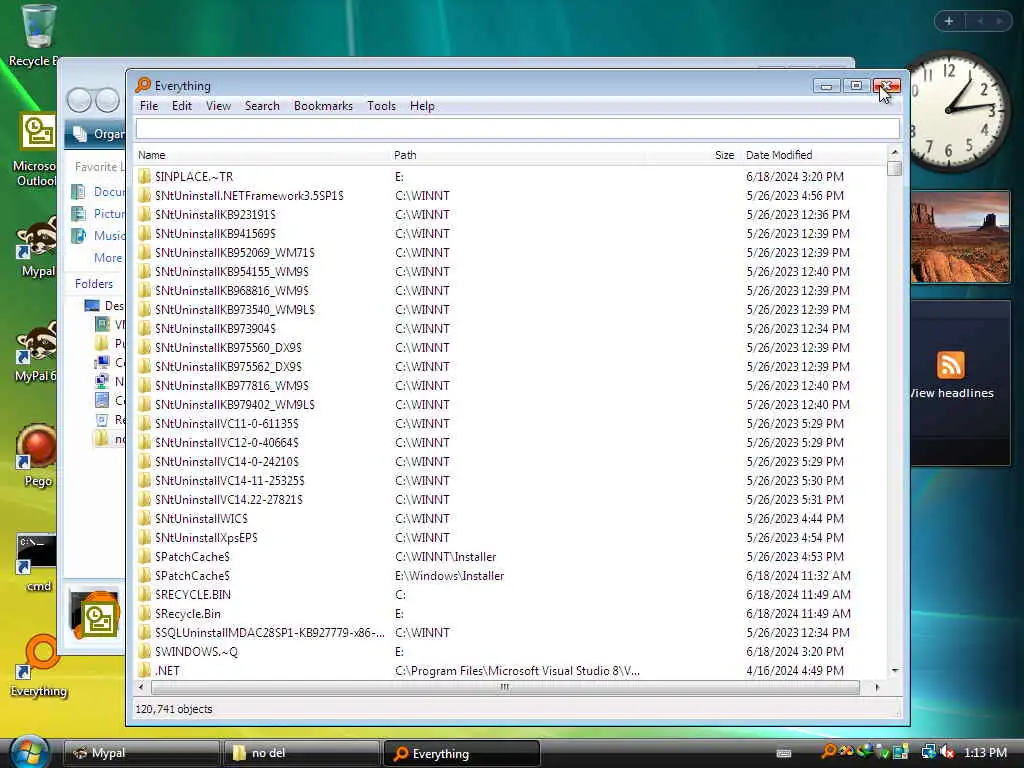This screenshot has width=1024, height=768.
Task: Select the $NtUninstallKB979402_WM9L$ row name
Action: click(x=234, y=404)
